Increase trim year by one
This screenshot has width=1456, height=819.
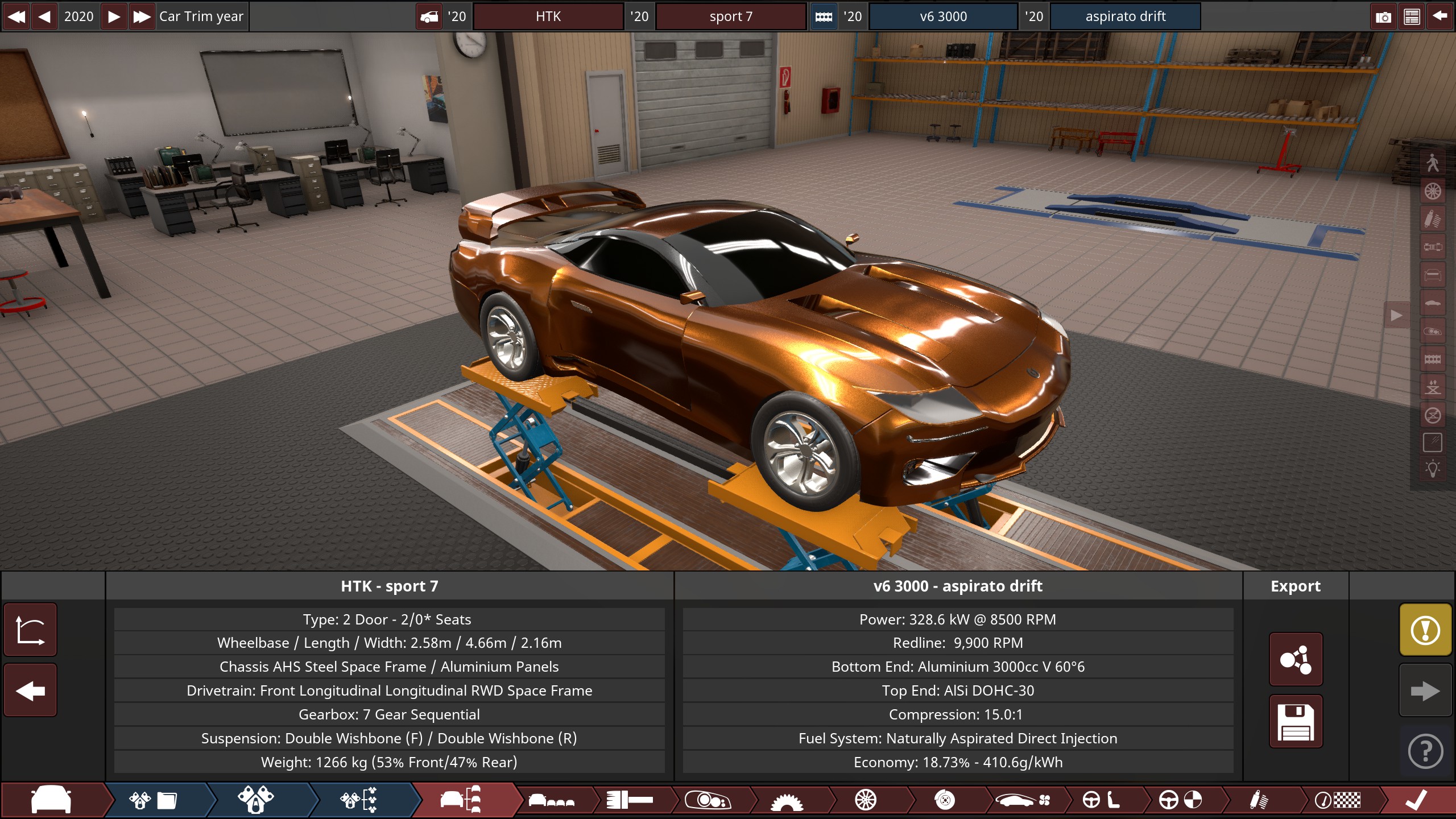114,16
